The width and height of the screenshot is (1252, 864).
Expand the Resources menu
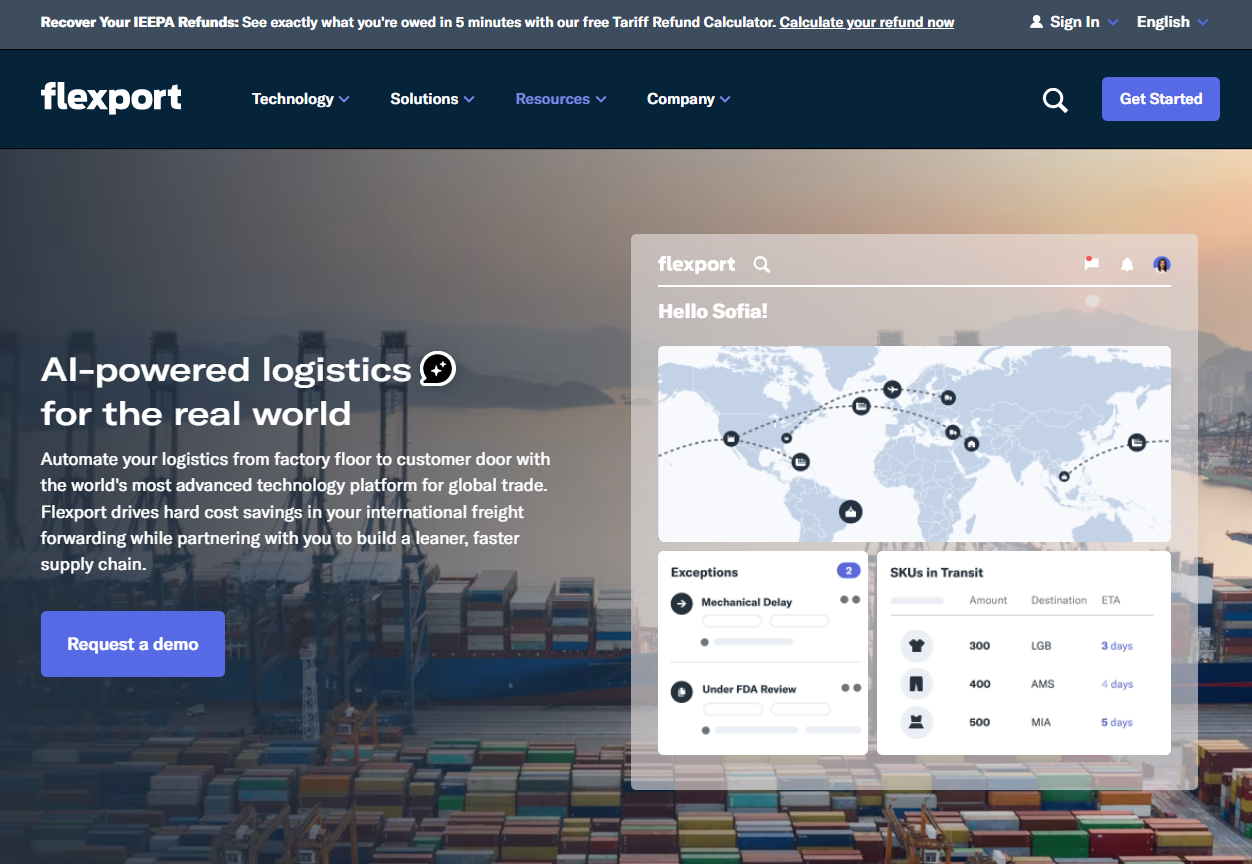tap(561, 99)
